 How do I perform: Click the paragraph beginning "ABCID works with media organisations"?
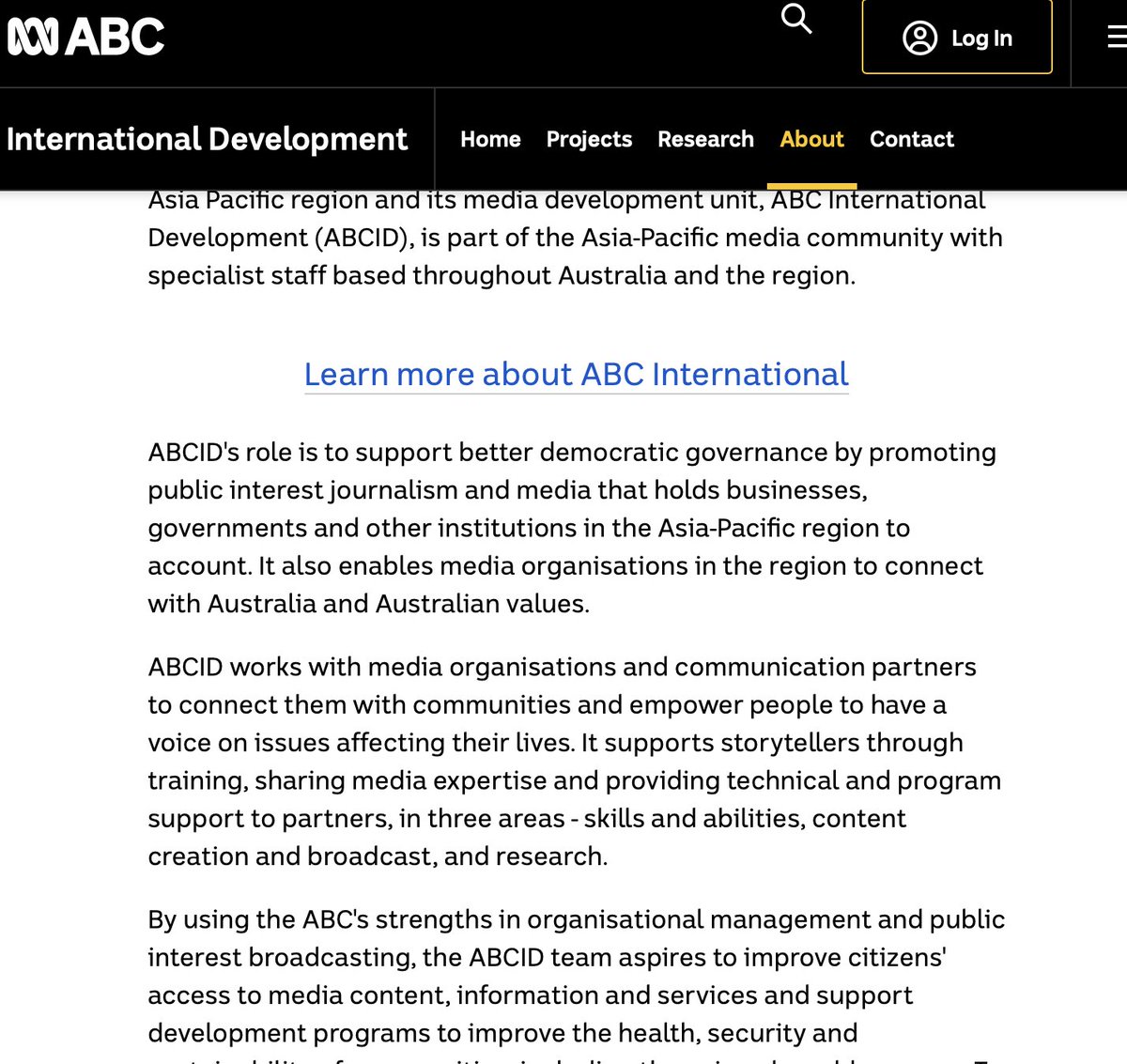575,762
